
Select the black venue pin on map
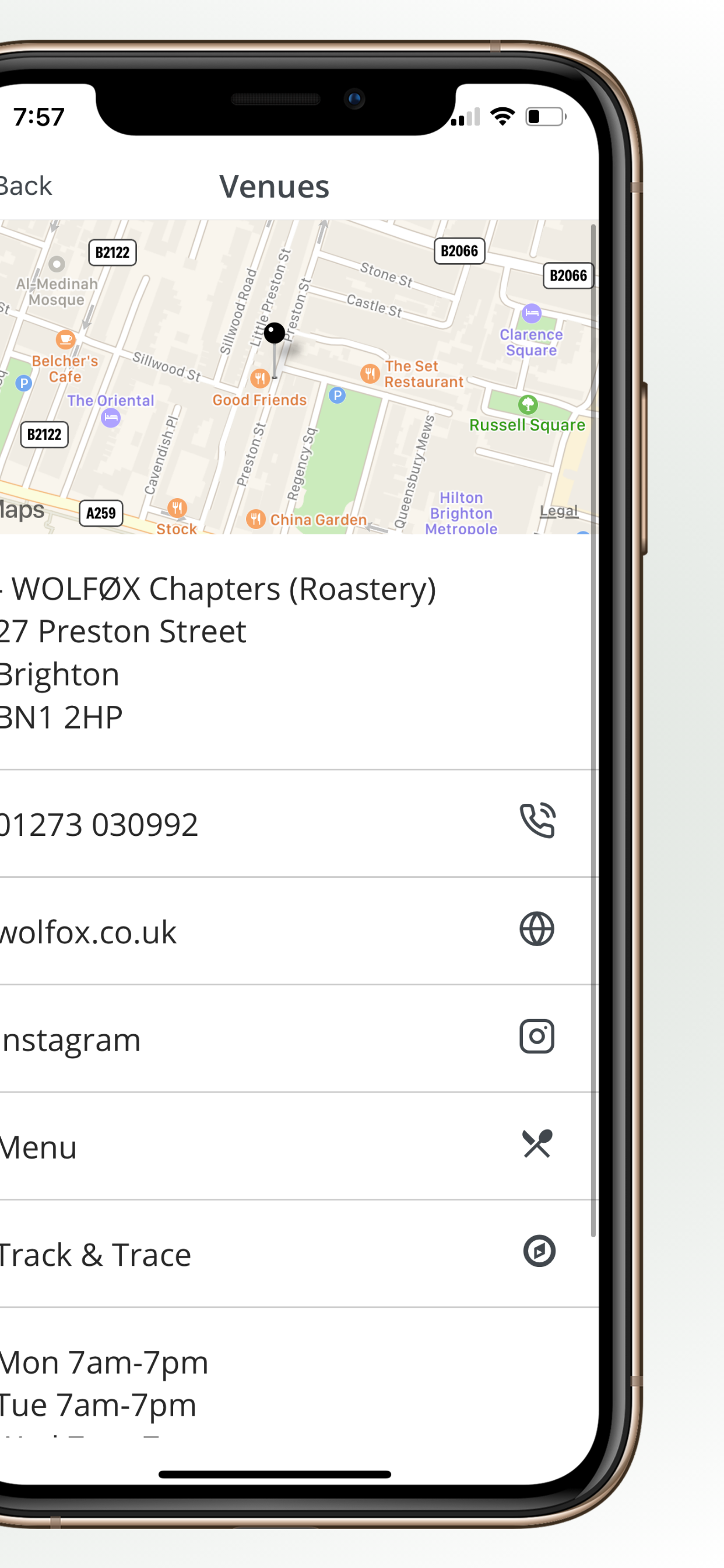[x=275, y=333]
